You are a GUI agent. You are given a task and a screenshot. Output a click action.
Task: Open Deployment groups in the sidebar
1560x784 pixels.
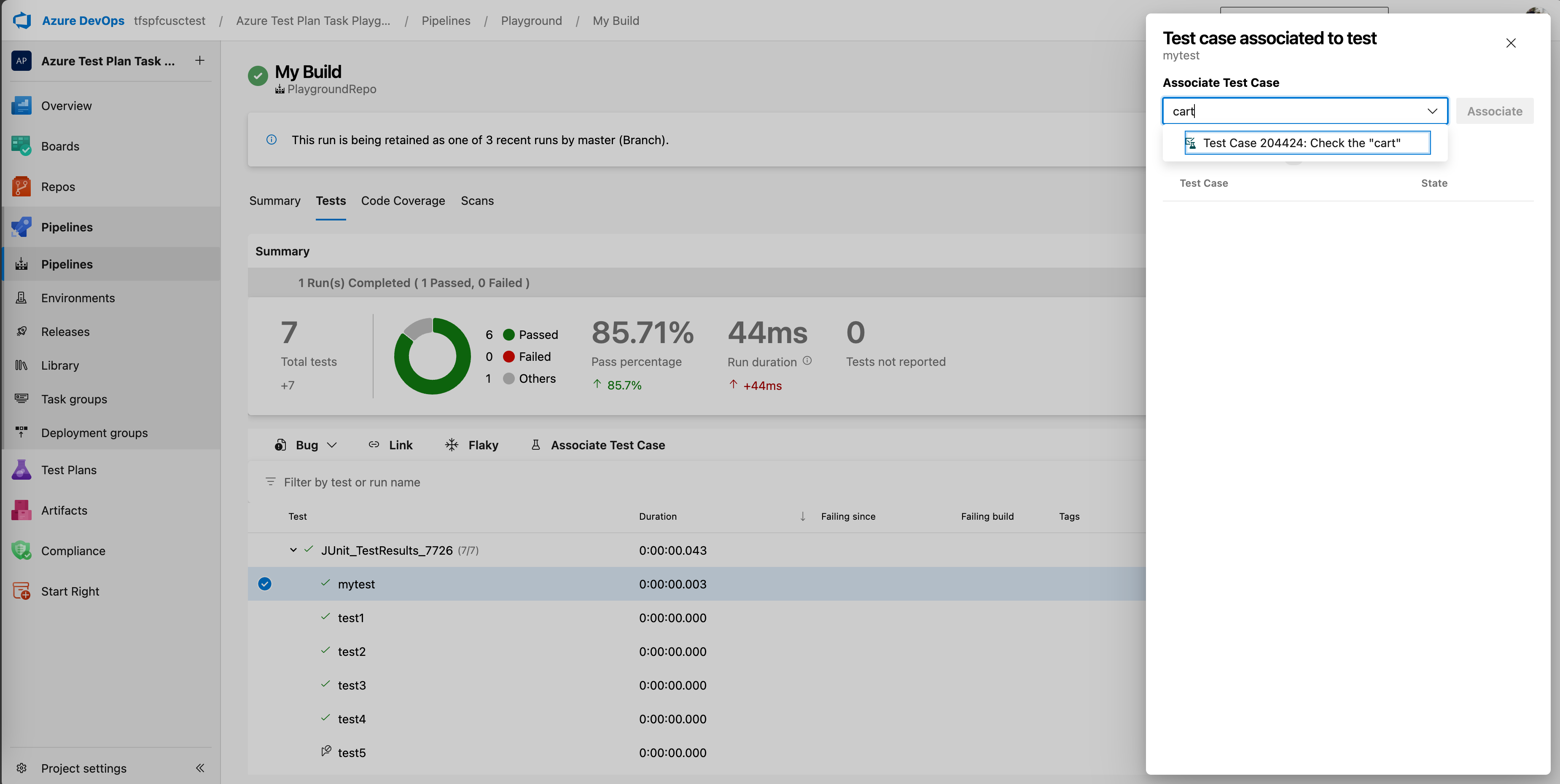[94, 432]
